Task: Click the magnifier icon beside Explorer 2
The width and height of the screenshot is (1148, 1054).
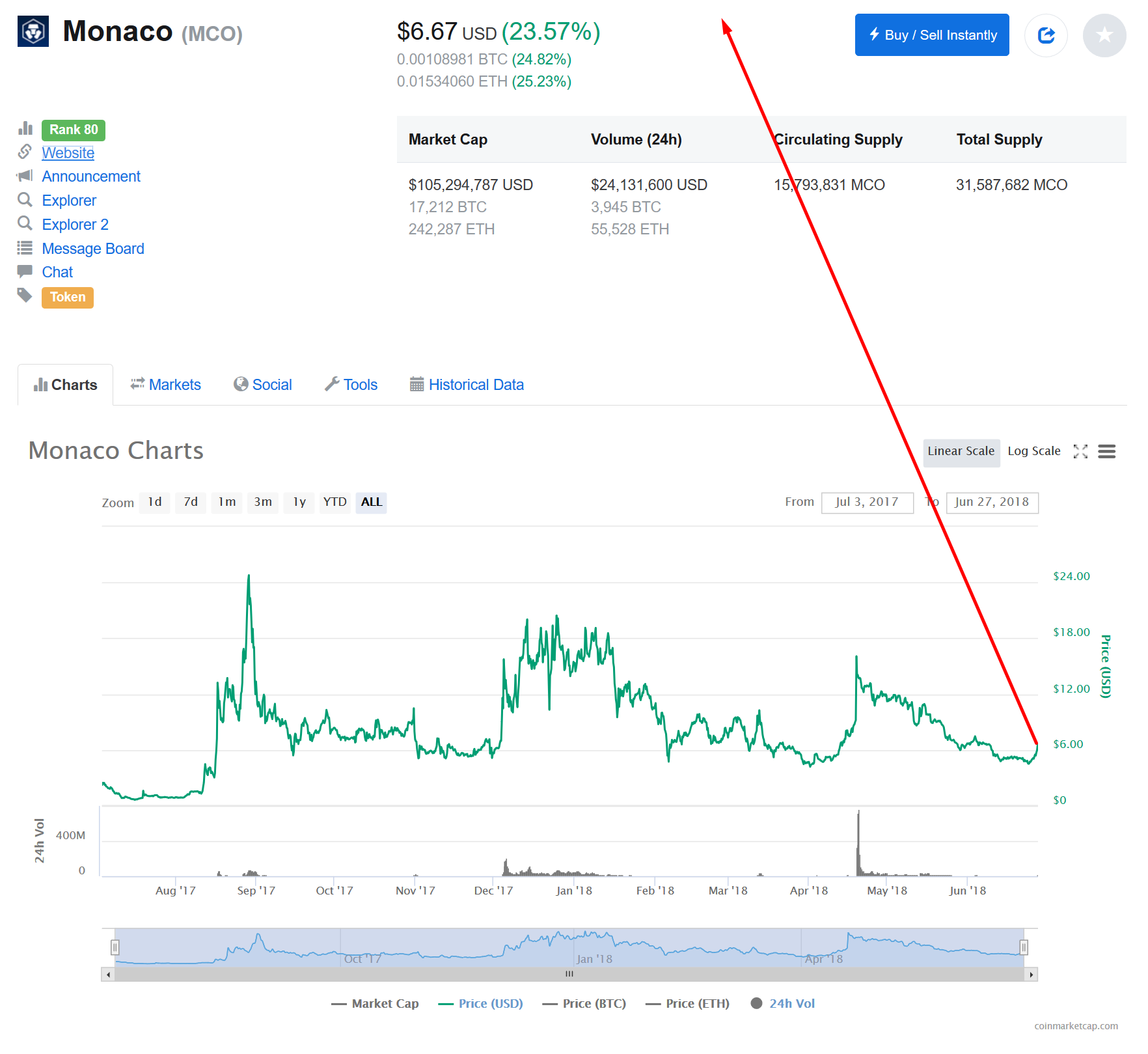Action: [x=25, y=224]
